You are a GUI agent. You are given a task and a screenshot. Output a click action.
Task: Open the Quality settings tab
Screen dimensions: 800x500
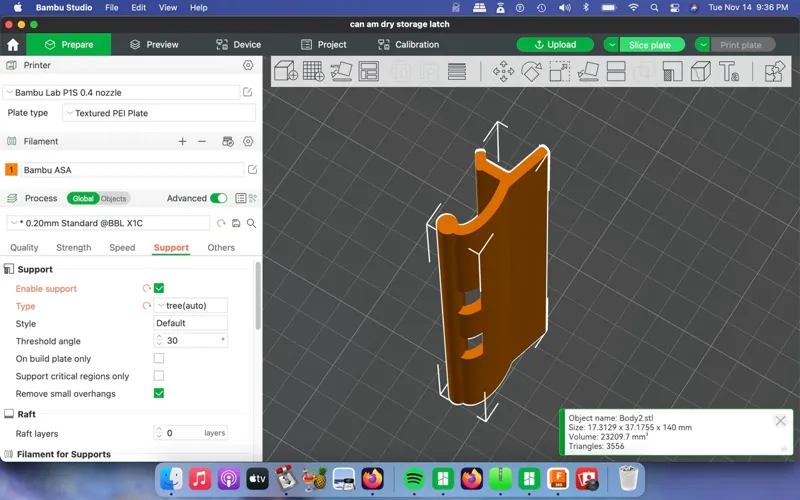24,247
